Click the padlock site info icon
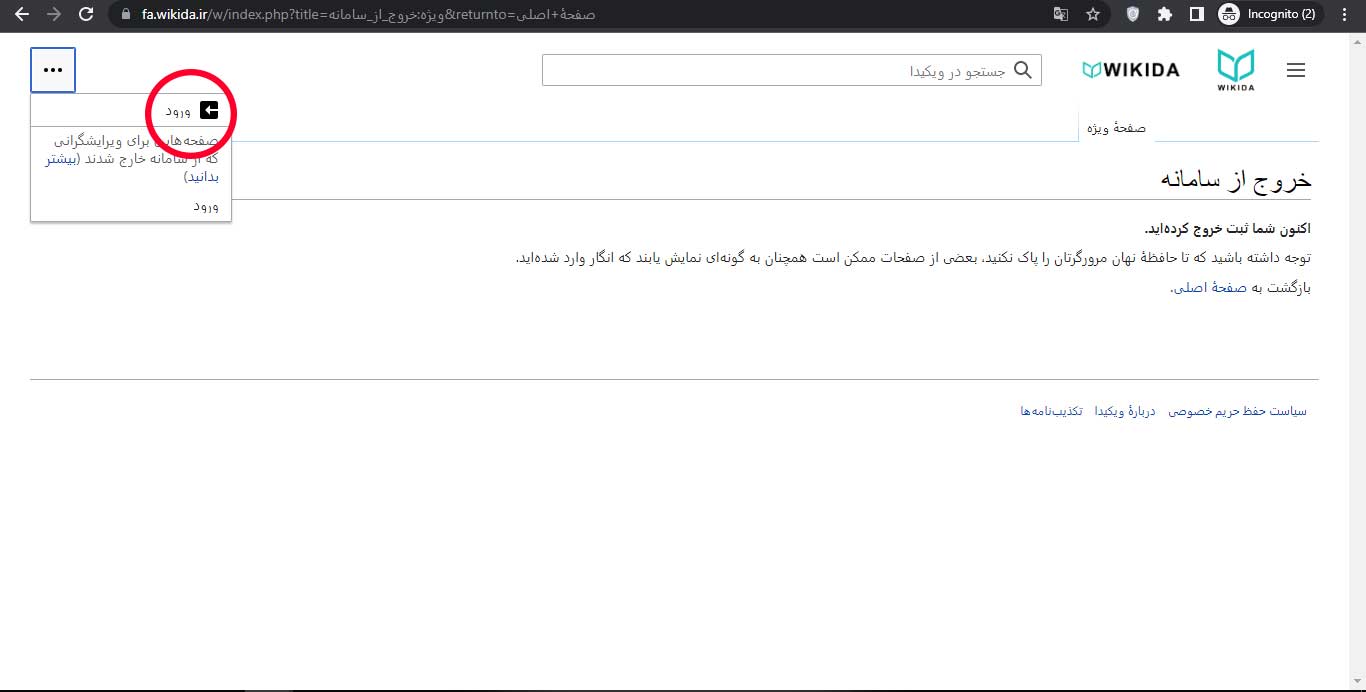Image resolution: width=1366 pixels, height=692 pixels. pos(125,15)
